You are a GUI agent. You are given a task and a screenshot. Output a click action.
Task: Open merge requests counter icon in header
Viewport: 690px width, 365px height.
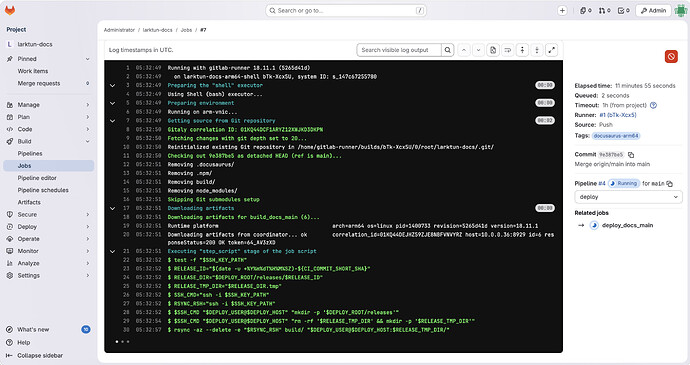604,11
